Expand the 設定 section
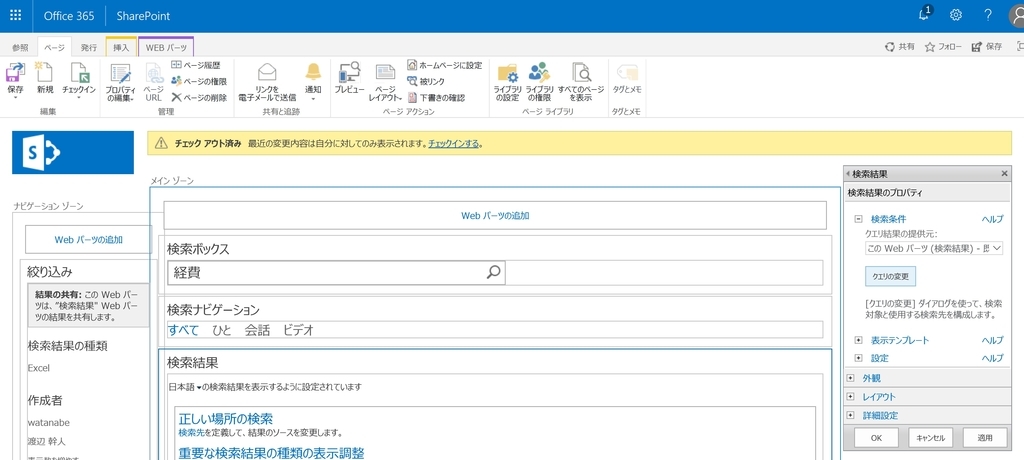1024x460 pixels. tap(859, 358)
